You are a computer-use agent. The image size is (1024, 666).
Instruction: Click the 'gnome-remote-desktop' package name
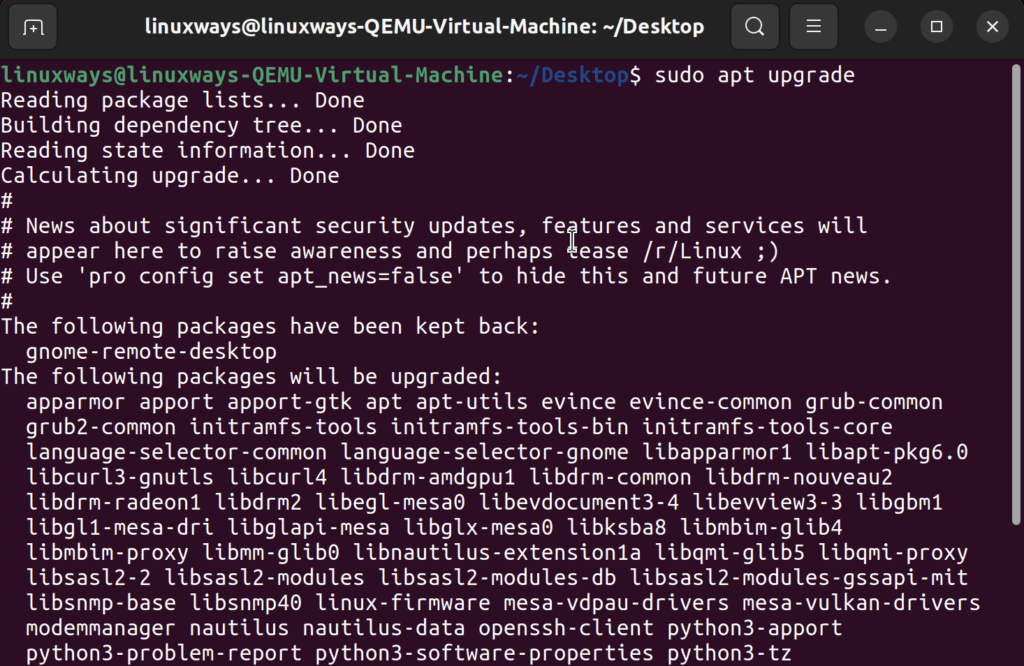click(151, 352)
